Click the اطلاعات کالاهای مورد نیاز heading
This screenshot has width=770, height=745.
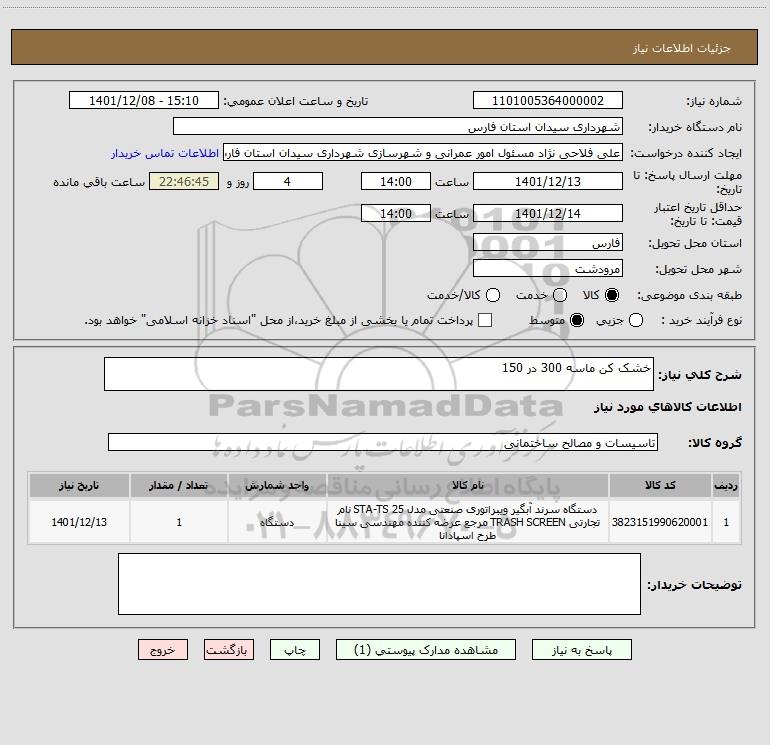668,407
